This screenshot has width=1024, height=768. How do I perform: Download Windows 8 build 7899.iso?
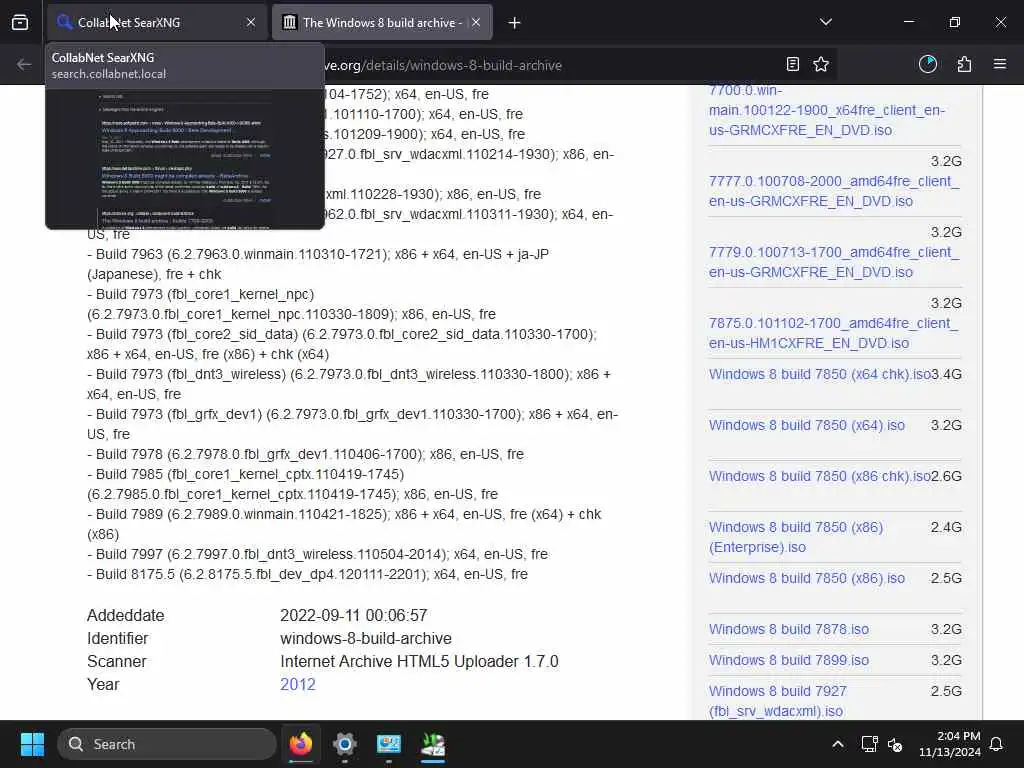[x=789, y=660]
